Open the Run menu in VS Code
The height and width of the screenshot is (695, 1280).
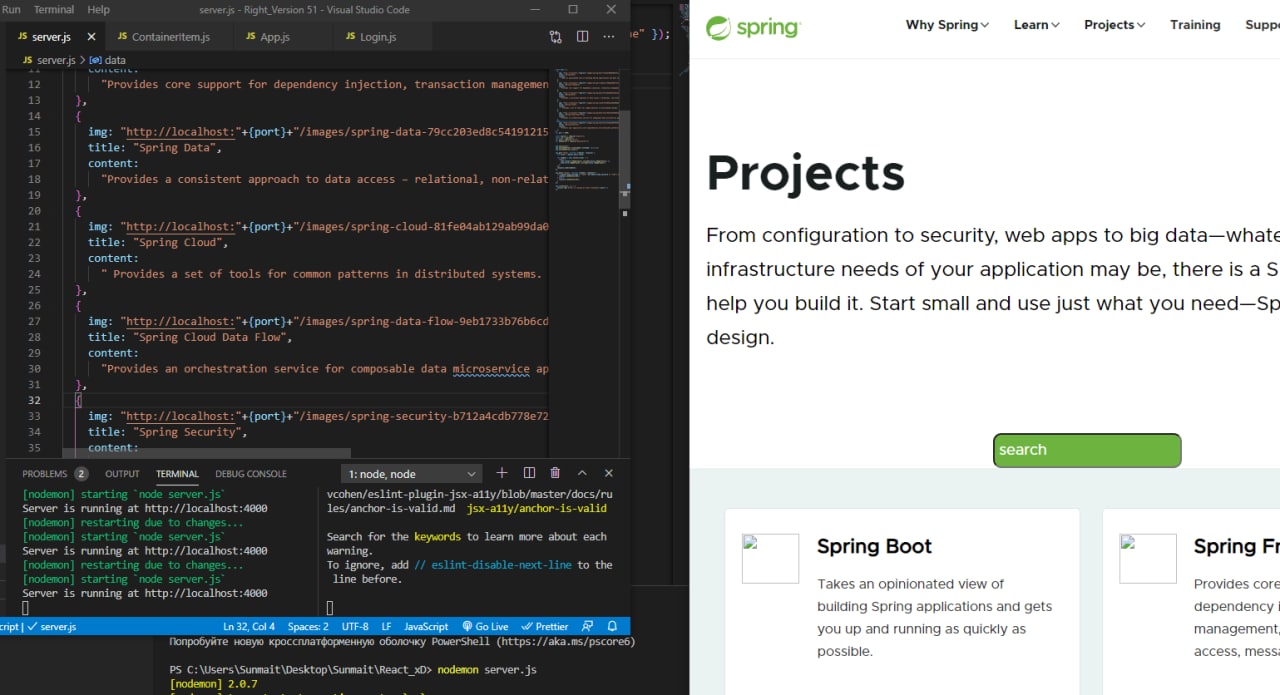[x=12, y=9]
